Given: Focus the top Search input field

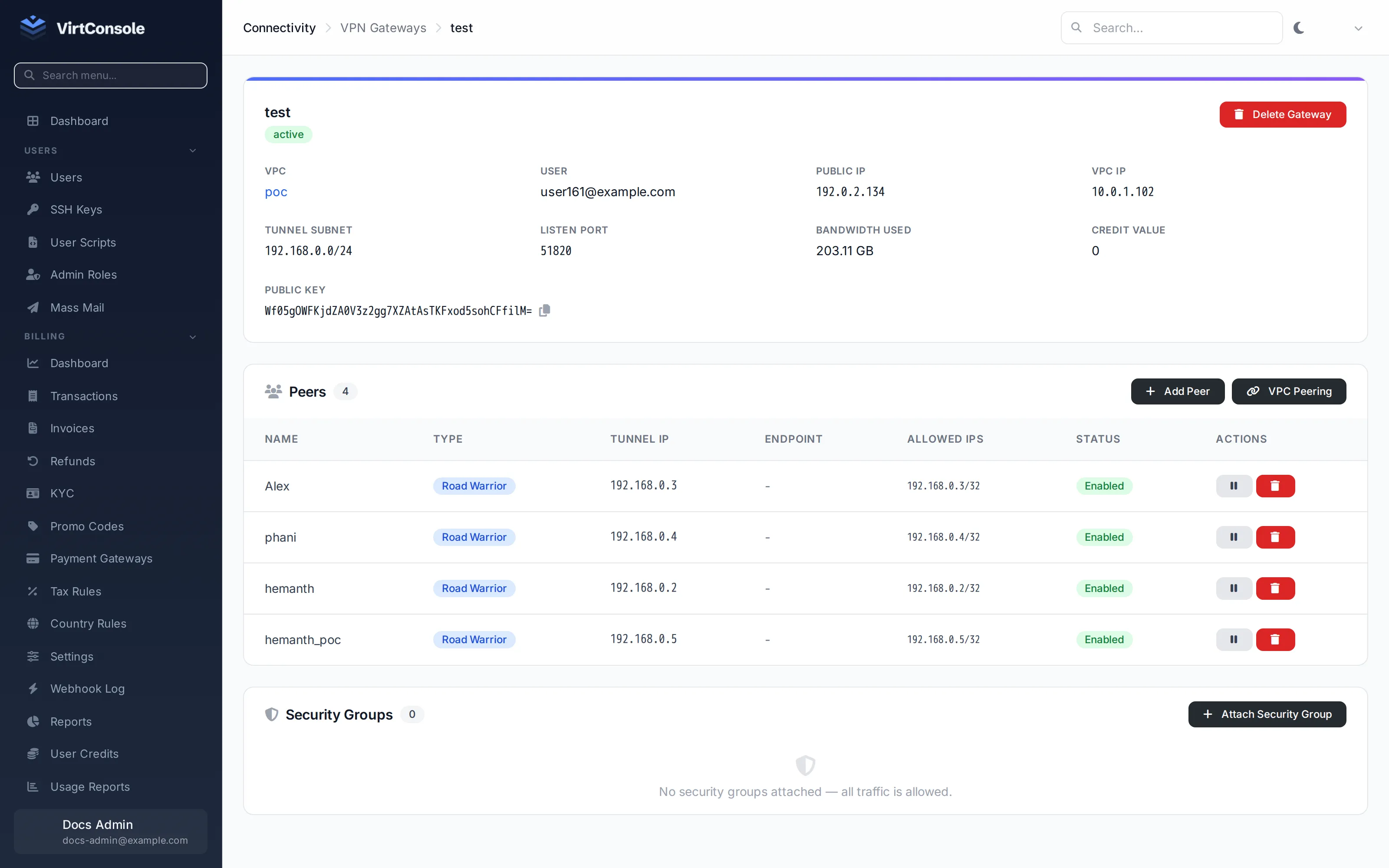Looking at the screenshot, I should click(x=1172, y=27).
